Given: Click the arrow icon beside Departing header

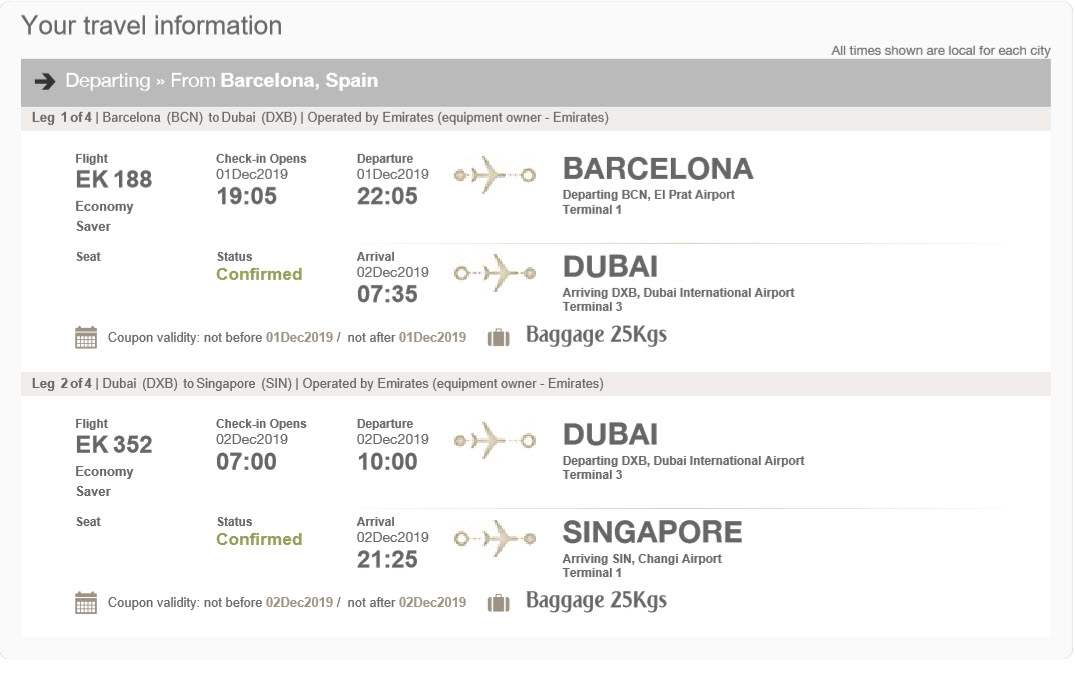Looking at the screenshot, I should [44, 81].
